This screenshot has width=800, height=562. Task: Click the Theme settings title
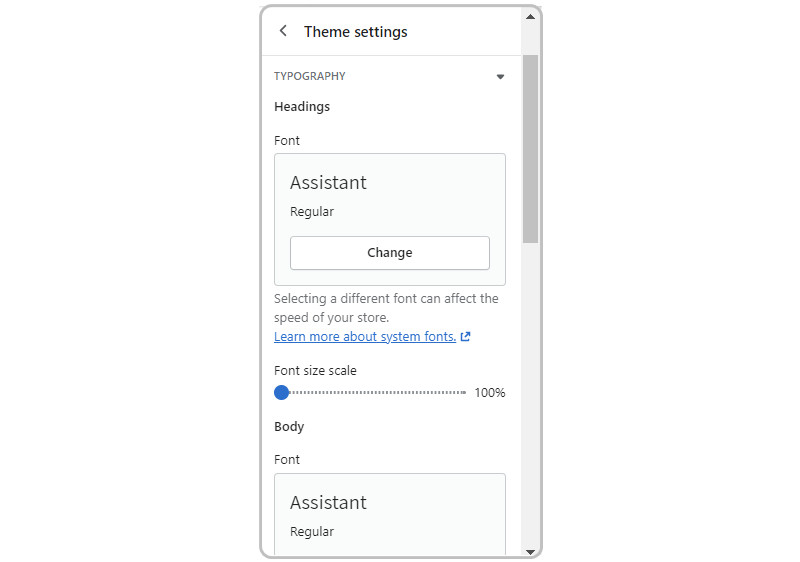coord(356,32)
